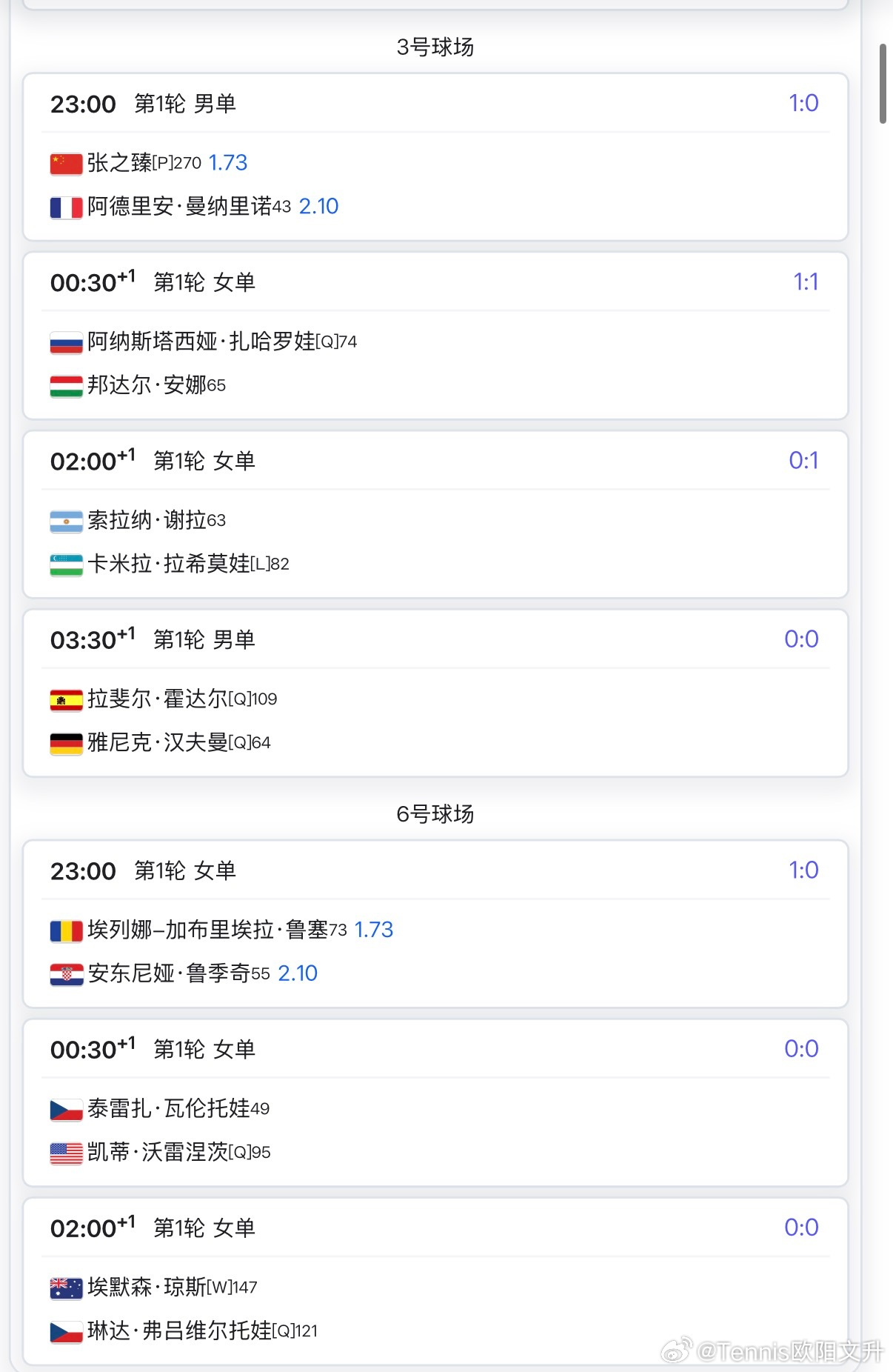Tap the 1.73 odds for 埃列娜-加布里埃拉·鲁塞
The height and width of the screenshot is (1372, 893).
coord(374,930)
